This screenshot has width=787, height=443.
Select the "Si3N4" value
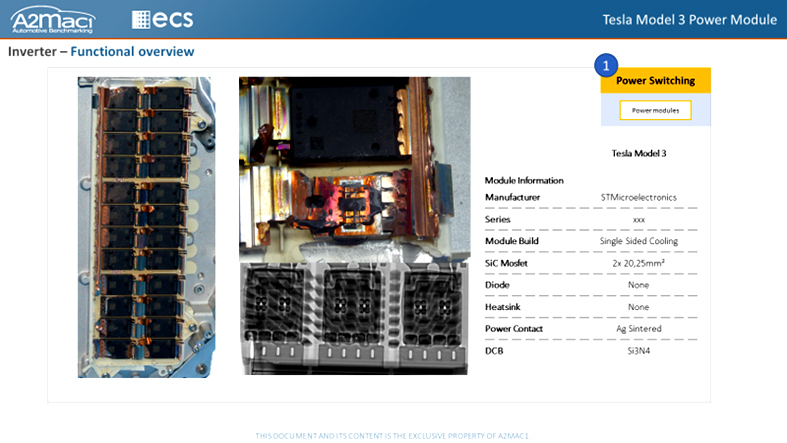tap(638, 351)
